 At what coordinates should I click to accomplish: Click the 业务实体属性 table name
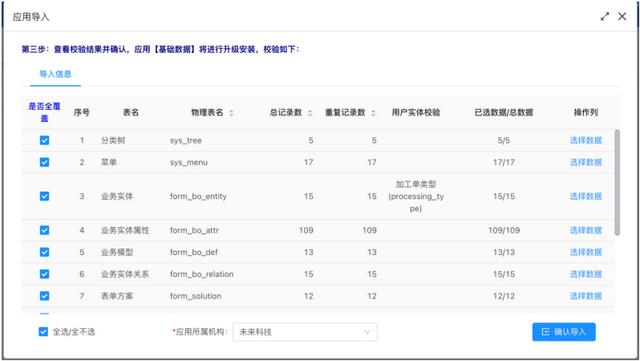[125, 230]
